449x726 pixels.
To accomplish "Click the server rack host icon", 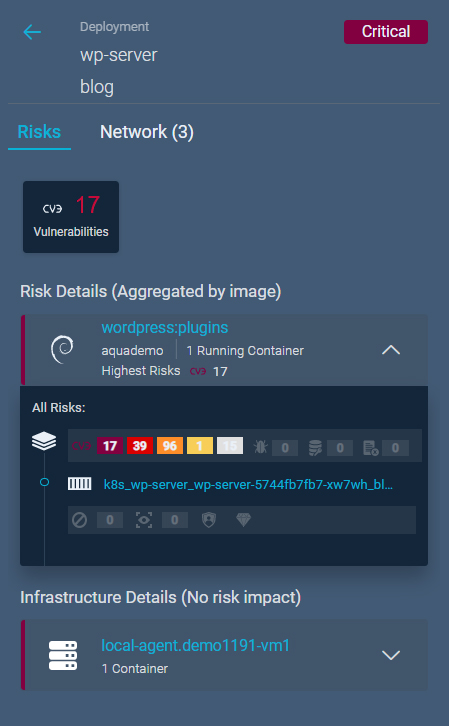I will tap(63, 655).
